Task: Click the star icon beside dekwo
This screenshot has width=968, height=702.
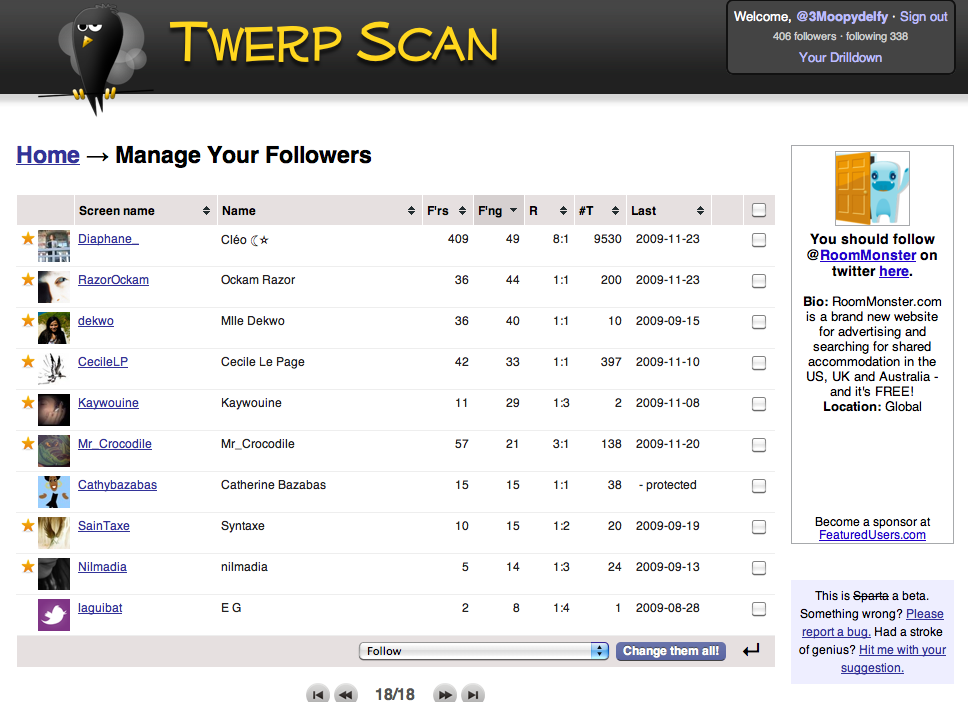Action: (x=28, y=320)
